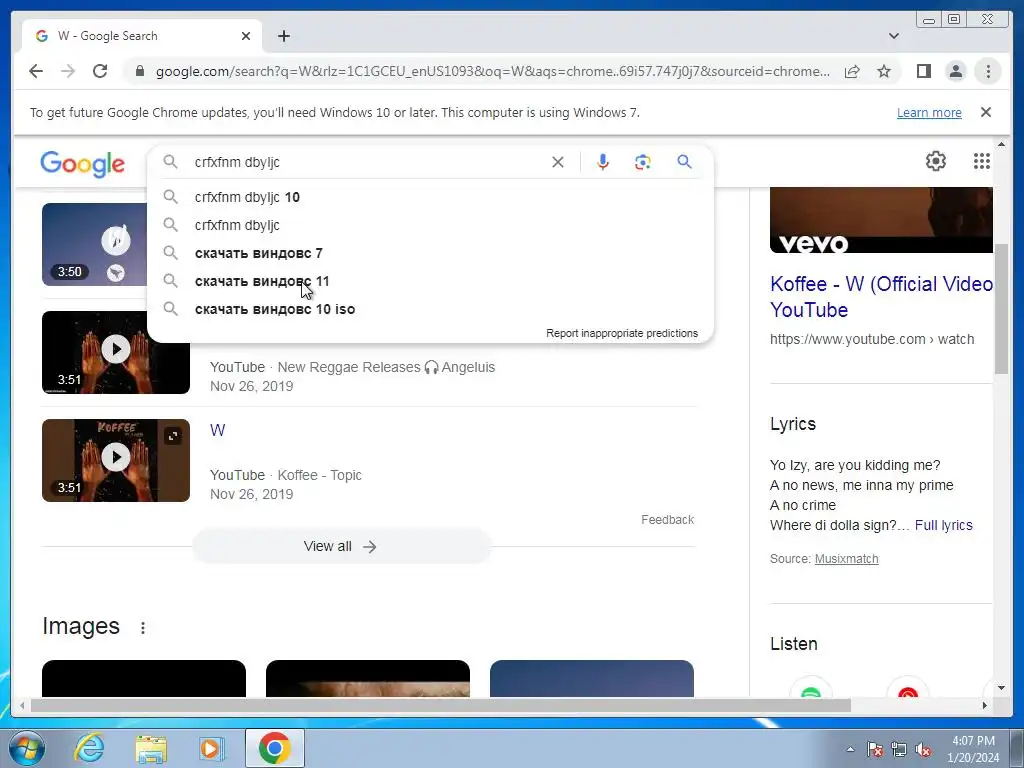Screen dimensions: 1024x768
Task: Click the vertical page scrollbar
Action: tap(1001, 308)
